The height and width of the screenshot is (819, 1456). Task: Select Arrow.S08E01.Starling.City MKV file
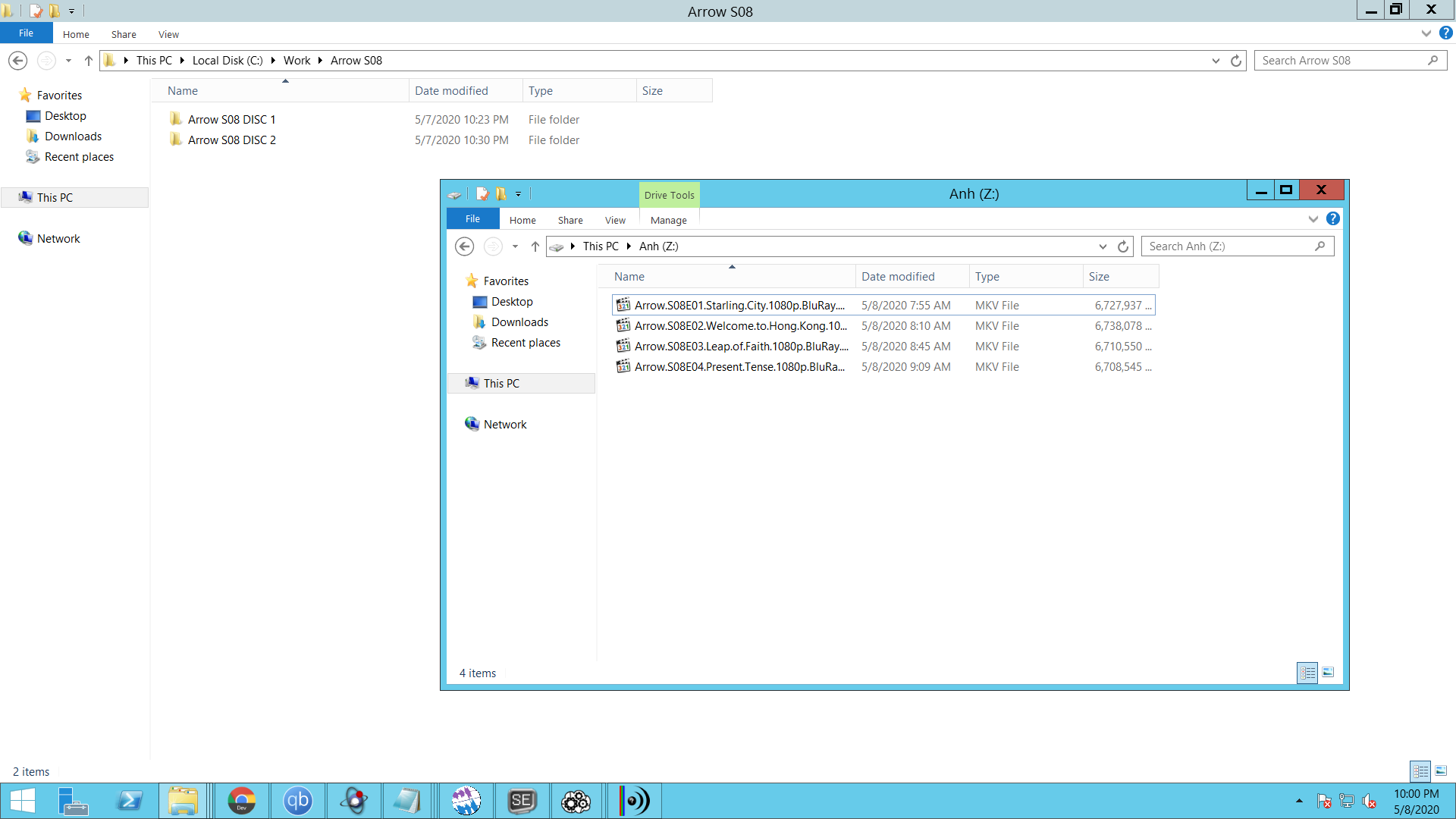tap(883, 306)
